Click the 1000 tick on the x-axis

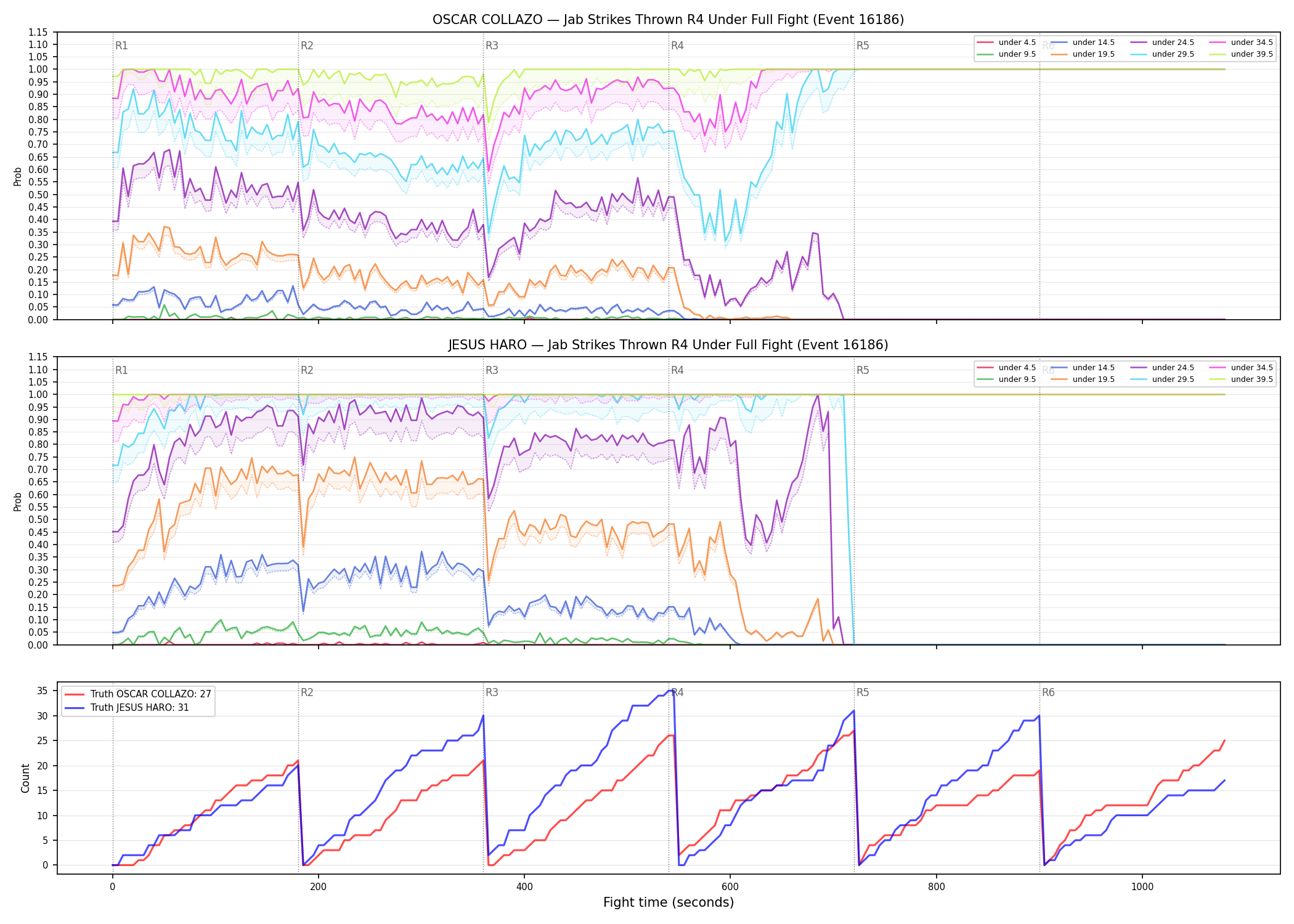[1142, 887]
